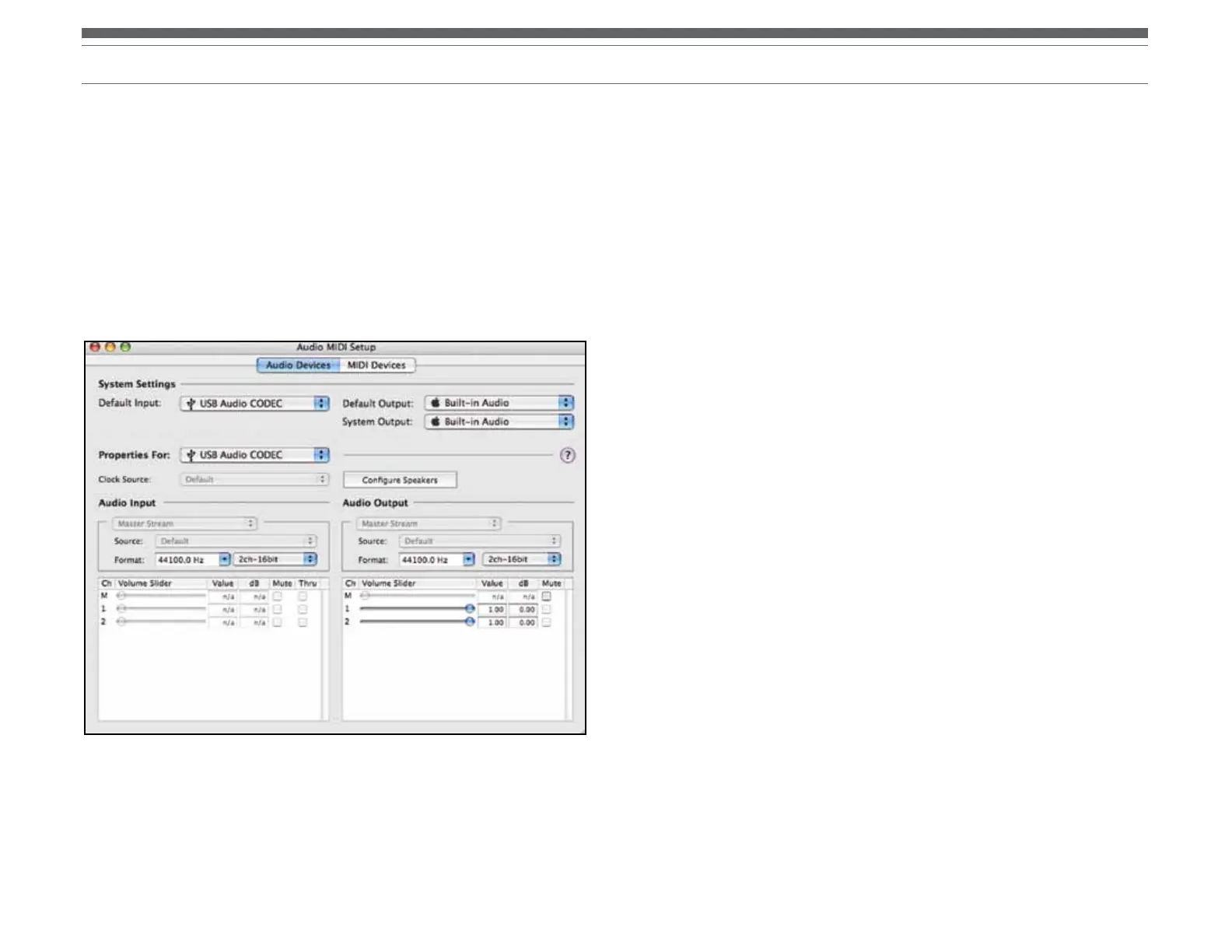Switch to the MIDI Devices tab

(377, 366)
